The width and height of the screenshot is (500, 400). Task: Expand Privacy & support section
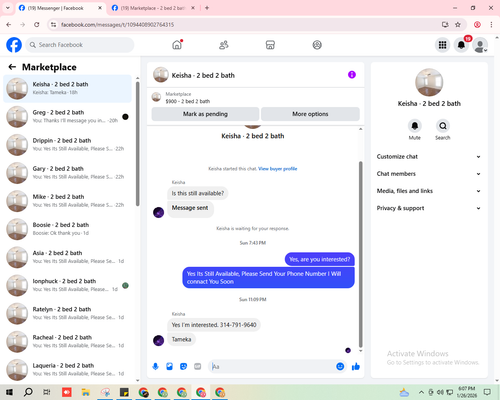[429, 208]
